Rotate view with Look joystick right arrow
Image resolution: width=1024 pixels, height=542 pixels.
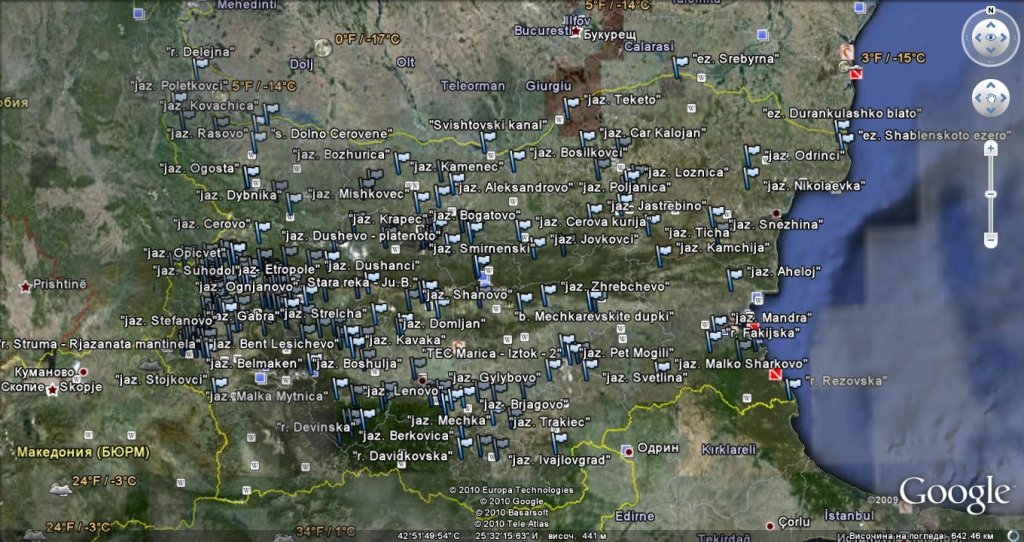(1004, 37)
